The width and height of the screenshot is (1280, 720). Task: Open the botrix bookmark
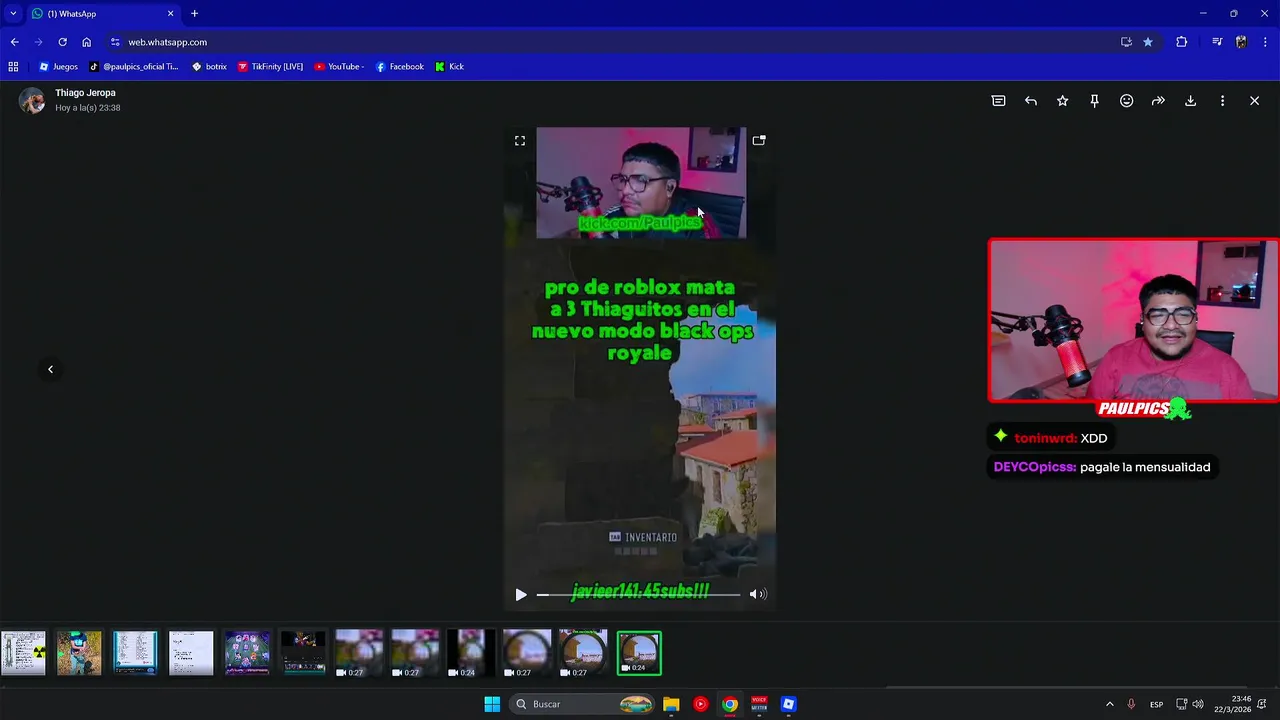point(209,67)
